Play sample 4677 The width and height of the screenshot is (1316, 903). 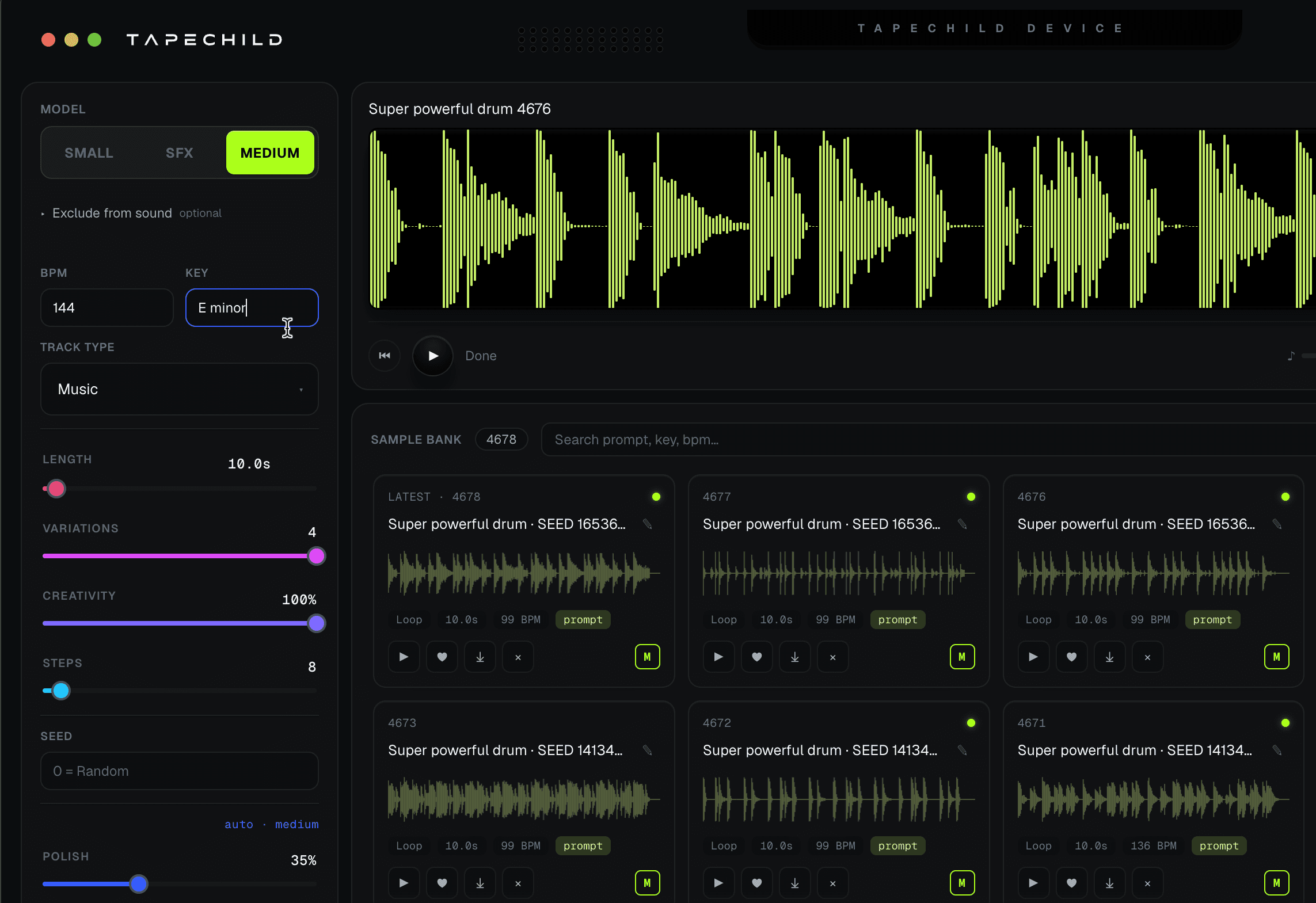[x=718, y=657]
